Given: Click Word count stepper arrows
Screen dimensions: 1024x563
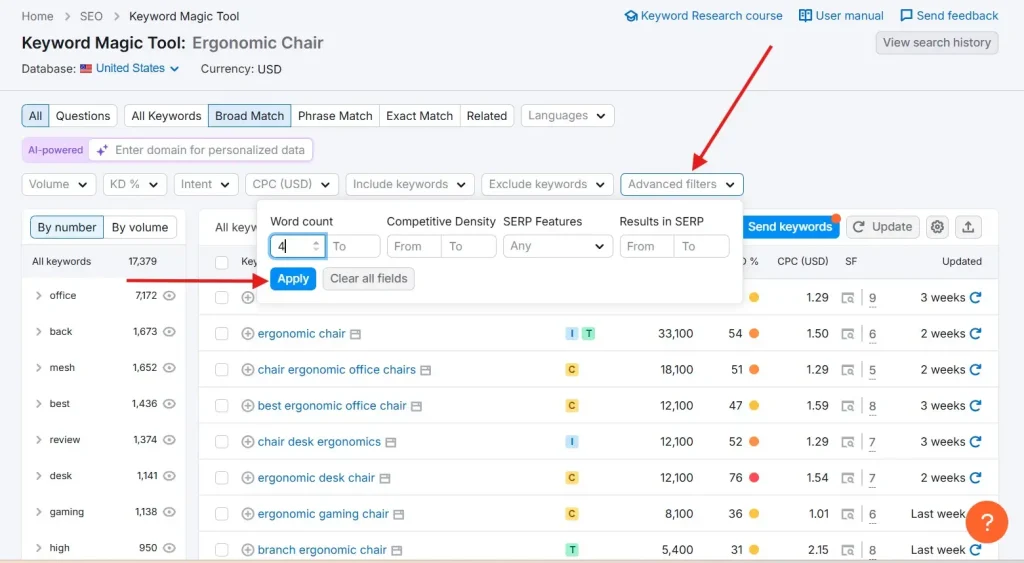Looking at the screenshot, I should click(x=316, y=246).
